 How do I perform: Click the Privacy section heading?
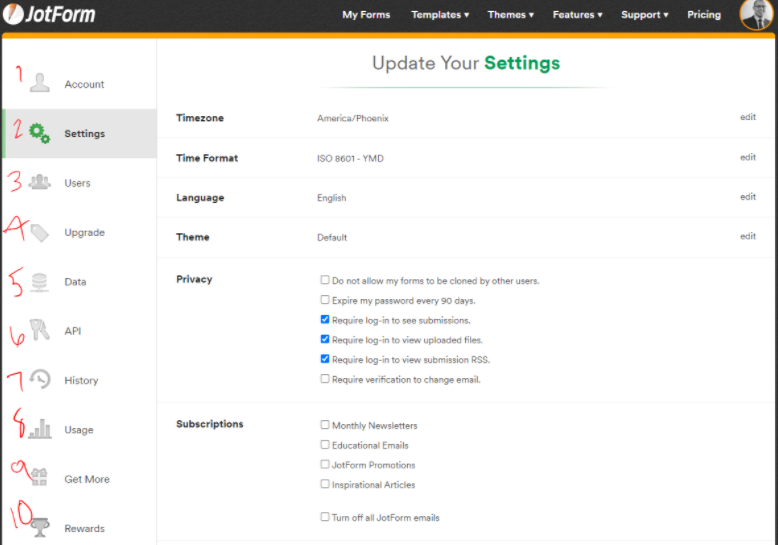click(x=194, y=279)
